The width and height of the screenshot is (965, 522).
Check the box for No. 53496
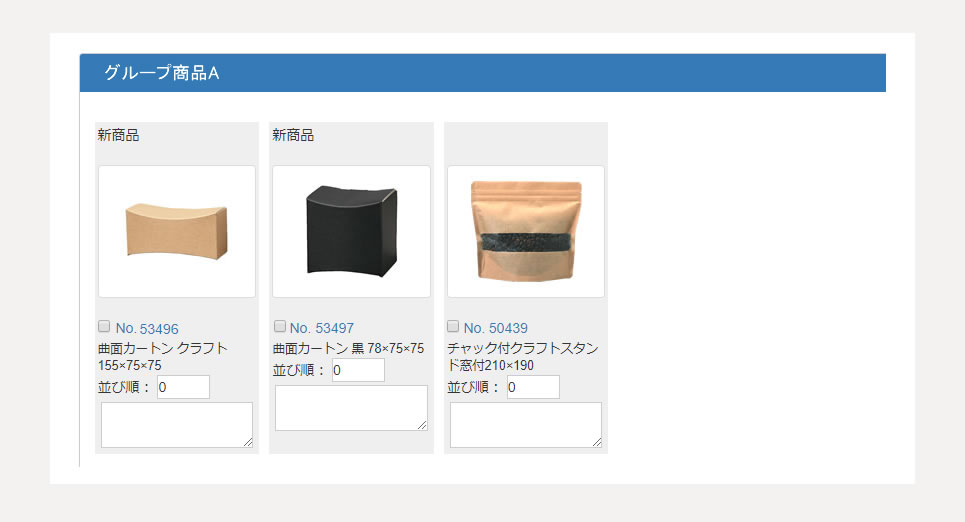(x=104, y=326)
